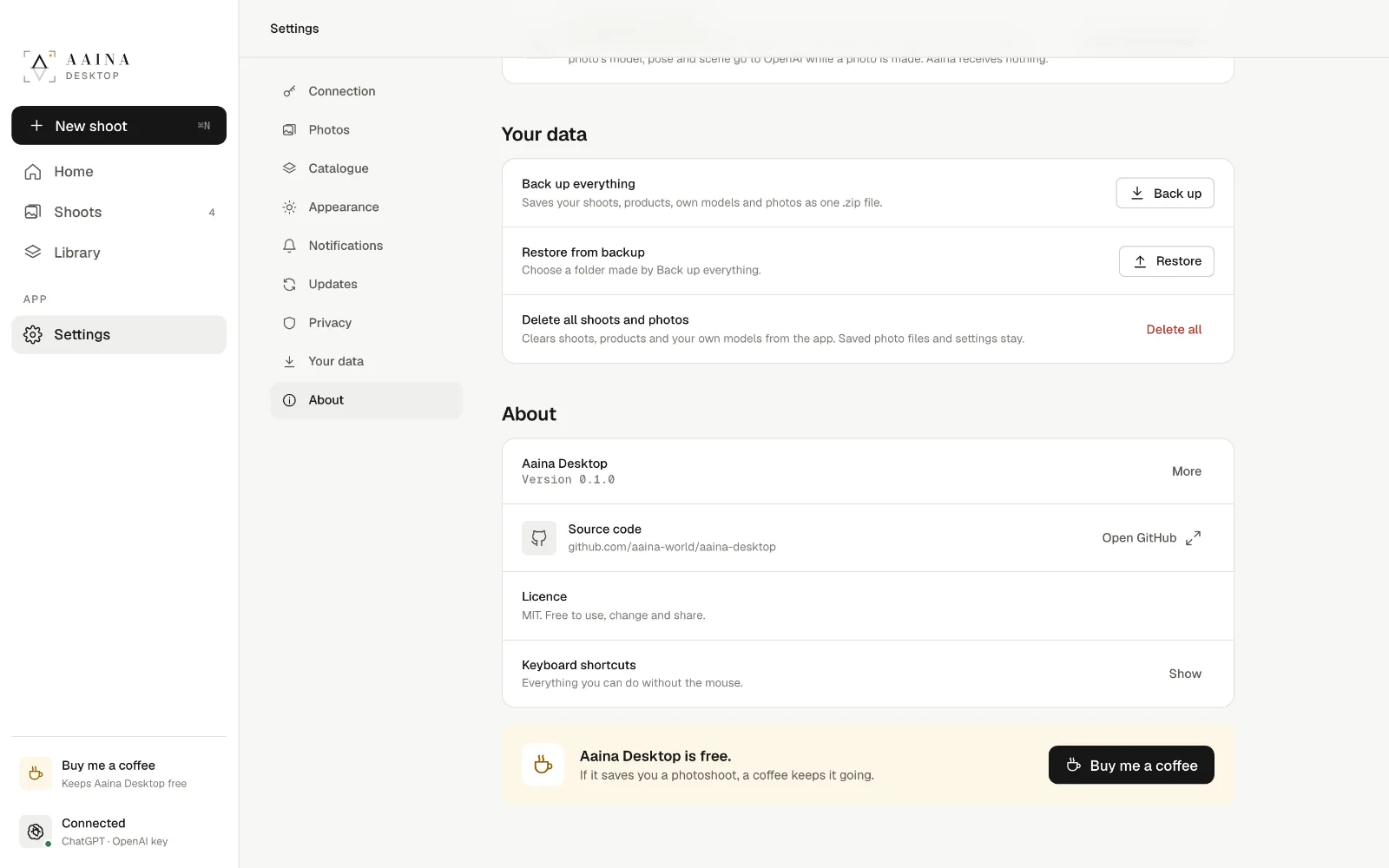Click the layers icon beside Catalogue
Viewport: 1389px width, 868px height.
[290, 168]
